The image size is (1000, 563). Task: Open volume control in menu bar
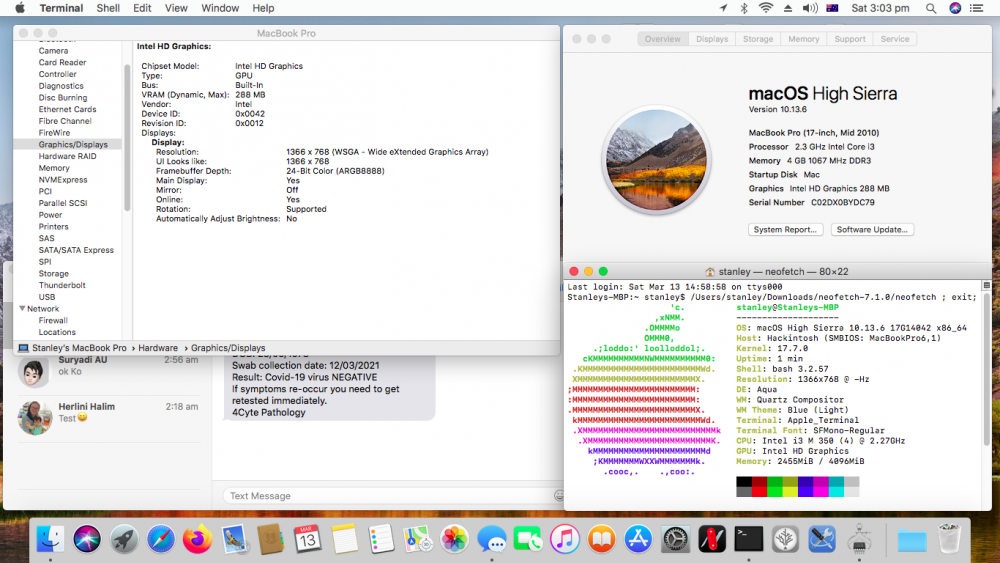click(x=810, y=8)
